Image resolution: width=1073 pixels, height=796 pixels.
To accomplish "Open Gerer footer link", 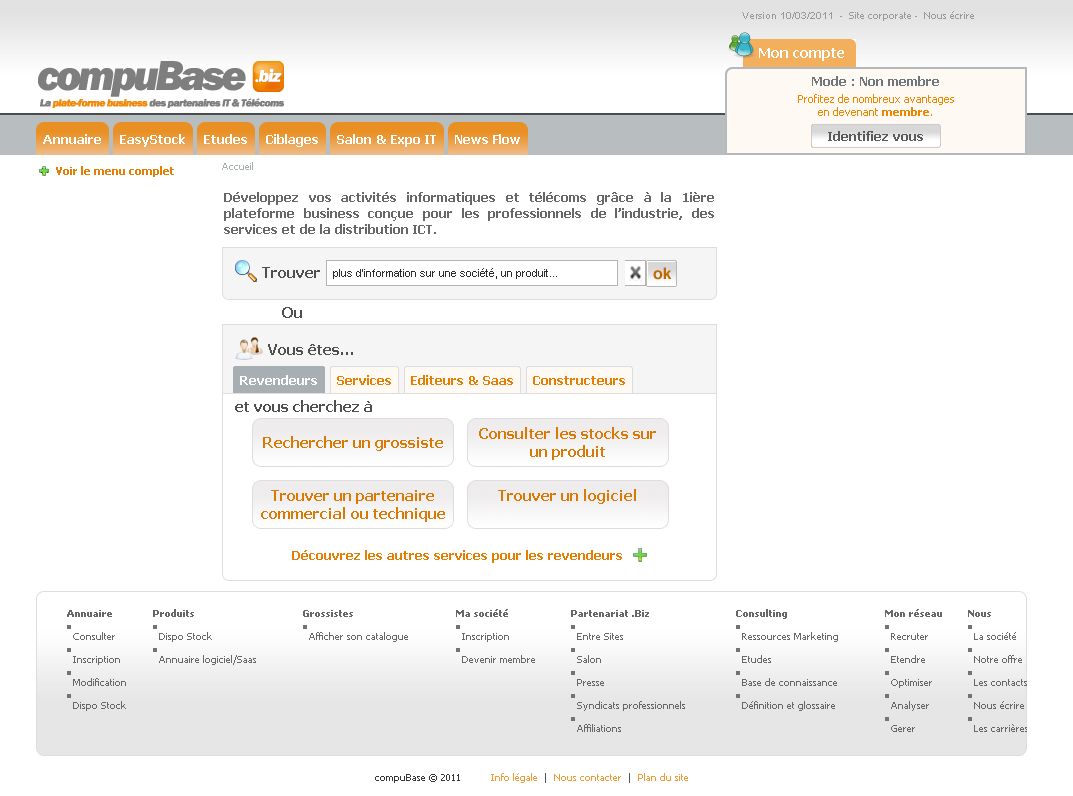I will (902, 729).
